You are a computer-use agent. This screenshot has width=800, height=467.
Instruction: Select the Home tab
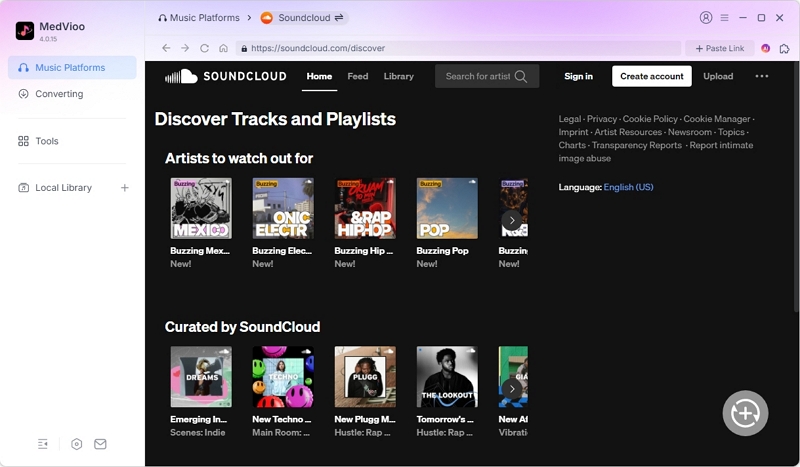coord(319,77)
